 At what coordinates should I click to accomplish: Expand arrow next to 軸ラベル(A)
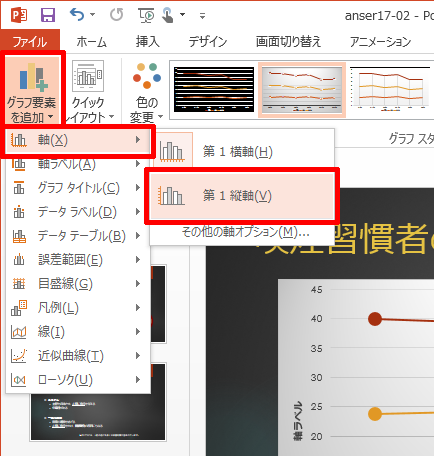point(138,164)
